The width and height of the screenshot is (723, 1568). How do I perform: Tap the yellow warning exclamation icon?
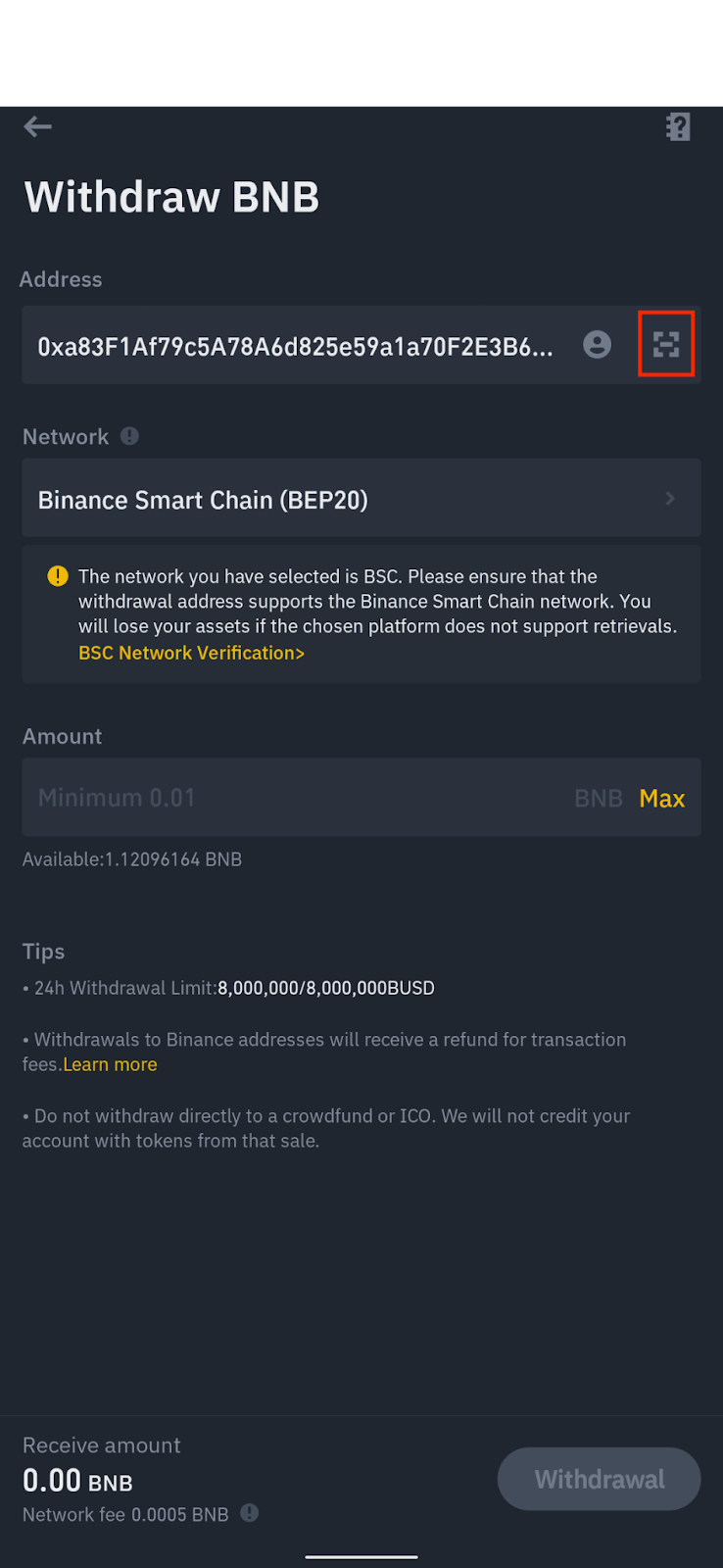point(58,576)
